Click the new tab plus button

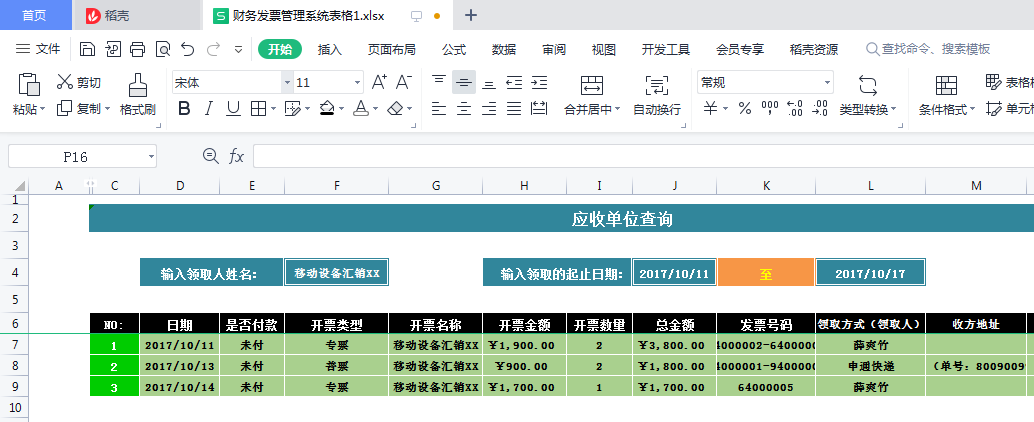click(x=471, y=15)
